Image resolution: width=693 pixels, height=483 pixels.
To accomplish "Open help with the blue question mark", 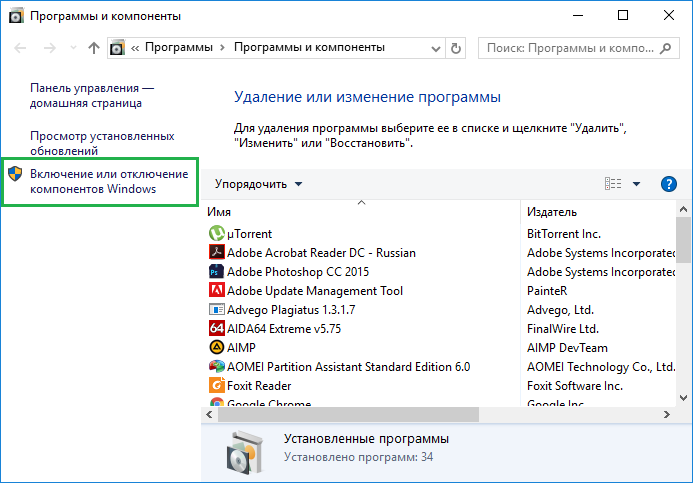I will [668, 184].
